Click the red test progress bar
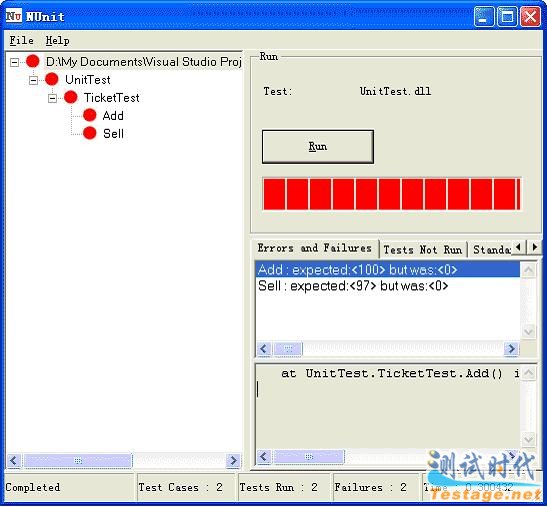The height and width of the screenshot is (507, 547). click(392, 194)
